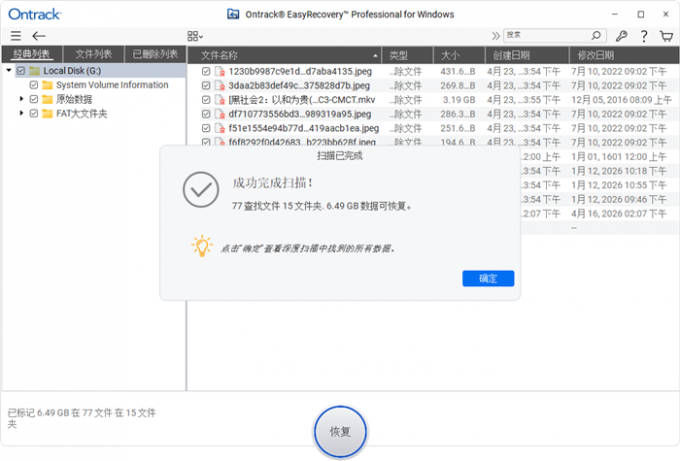The image size is (680, 461).
Task: Select file 1230b9987c9e1d...d7aba4135.jpeg
Action: point(300,72)
